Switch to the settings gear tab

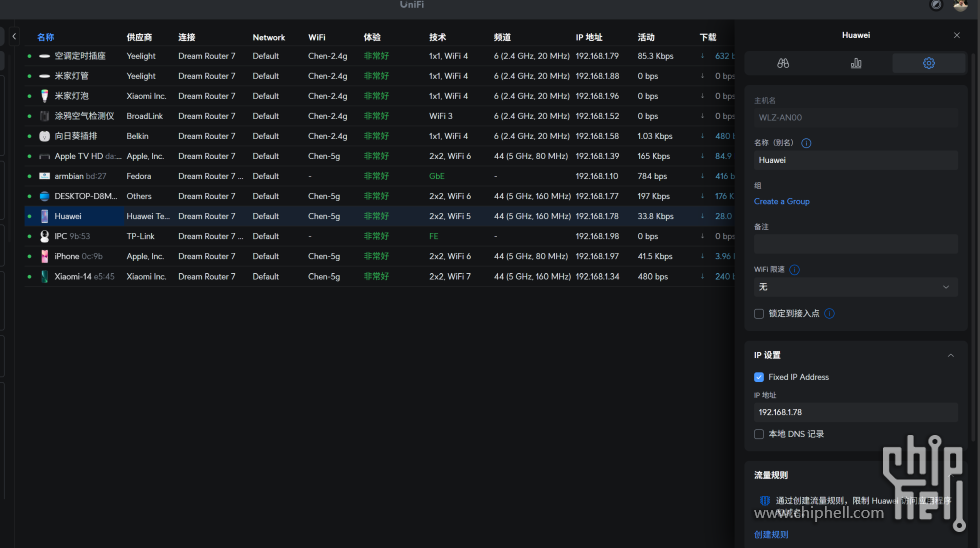click(x=929, y=63)
